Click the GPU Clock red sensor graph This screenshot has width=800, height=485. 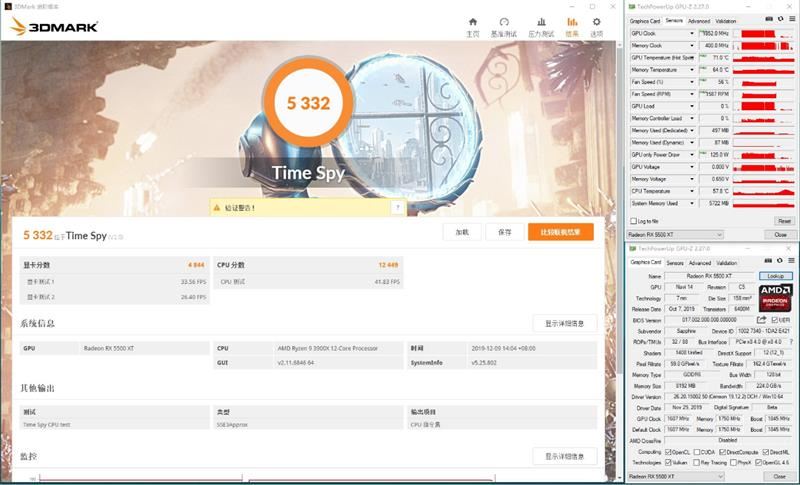(x=764, y=34)
